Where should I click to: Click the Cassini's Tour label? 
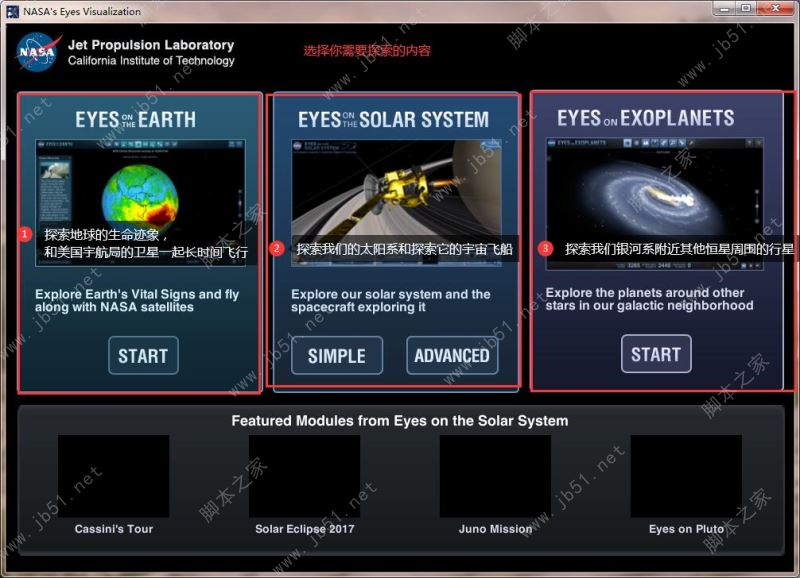click(114, 529)
